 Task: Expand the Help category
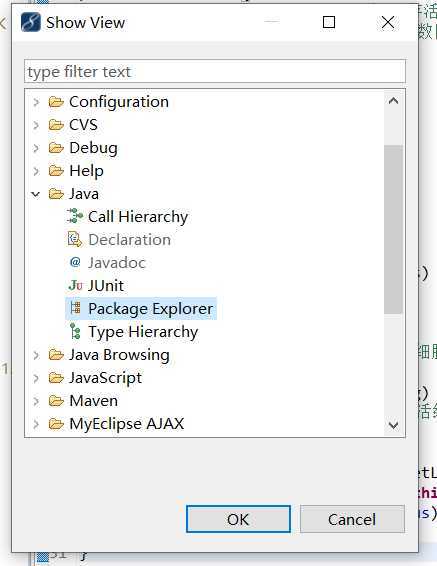click(36, 171)
